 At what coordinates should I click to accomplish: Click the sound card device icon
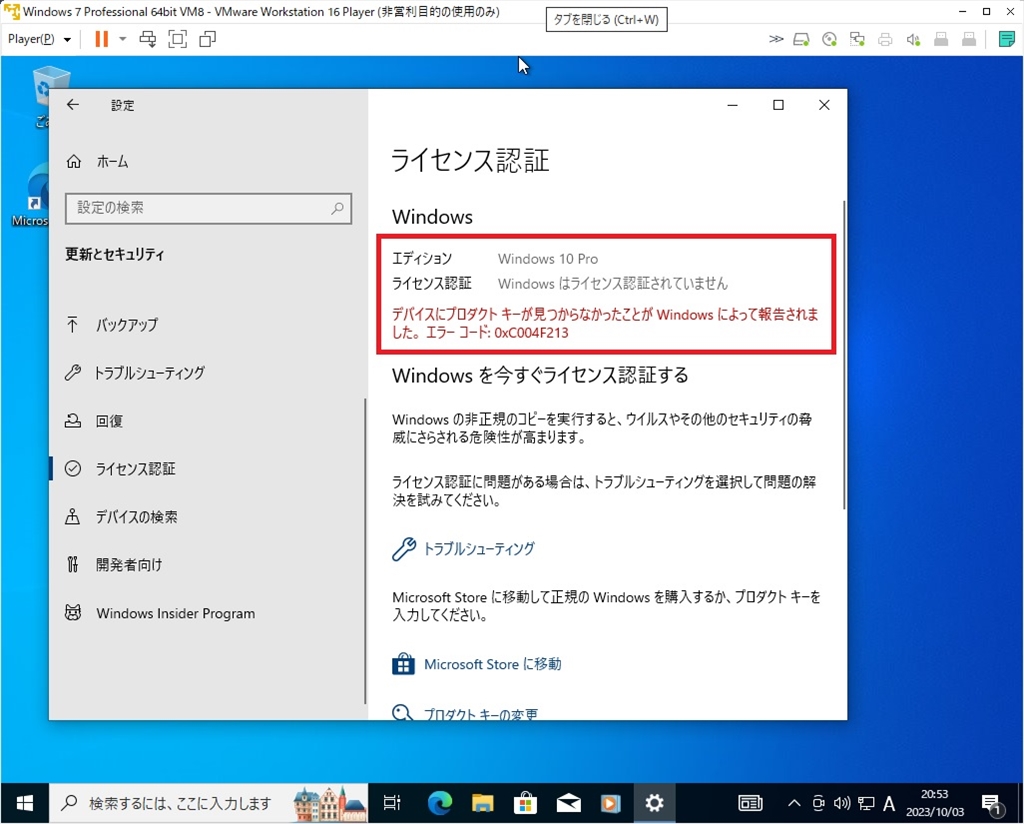pyautogui.click(x=913, y=40)
